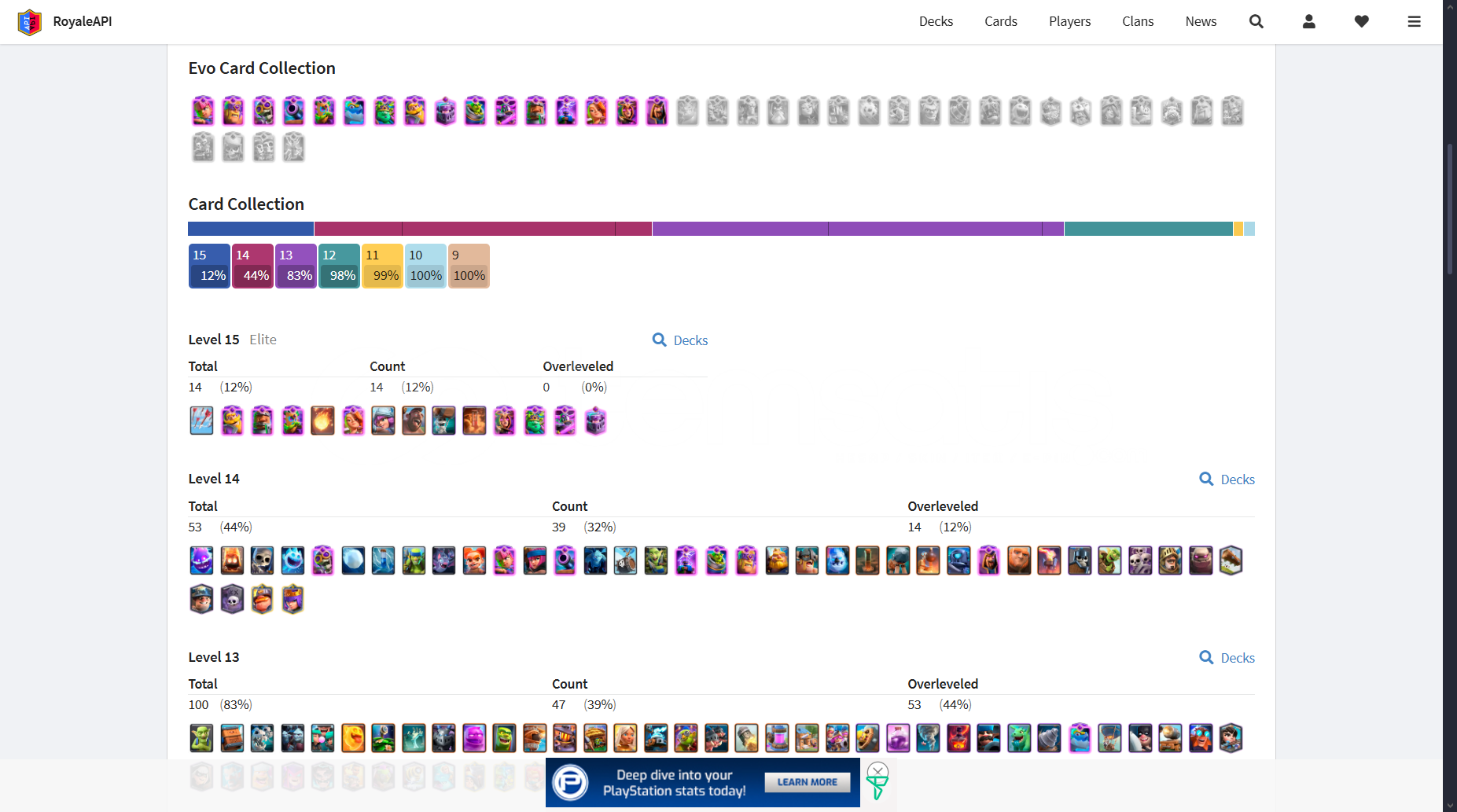1457x812 pixels.
Task: Click the RoyaleAPI site name
Action: (x=83, y=21)
